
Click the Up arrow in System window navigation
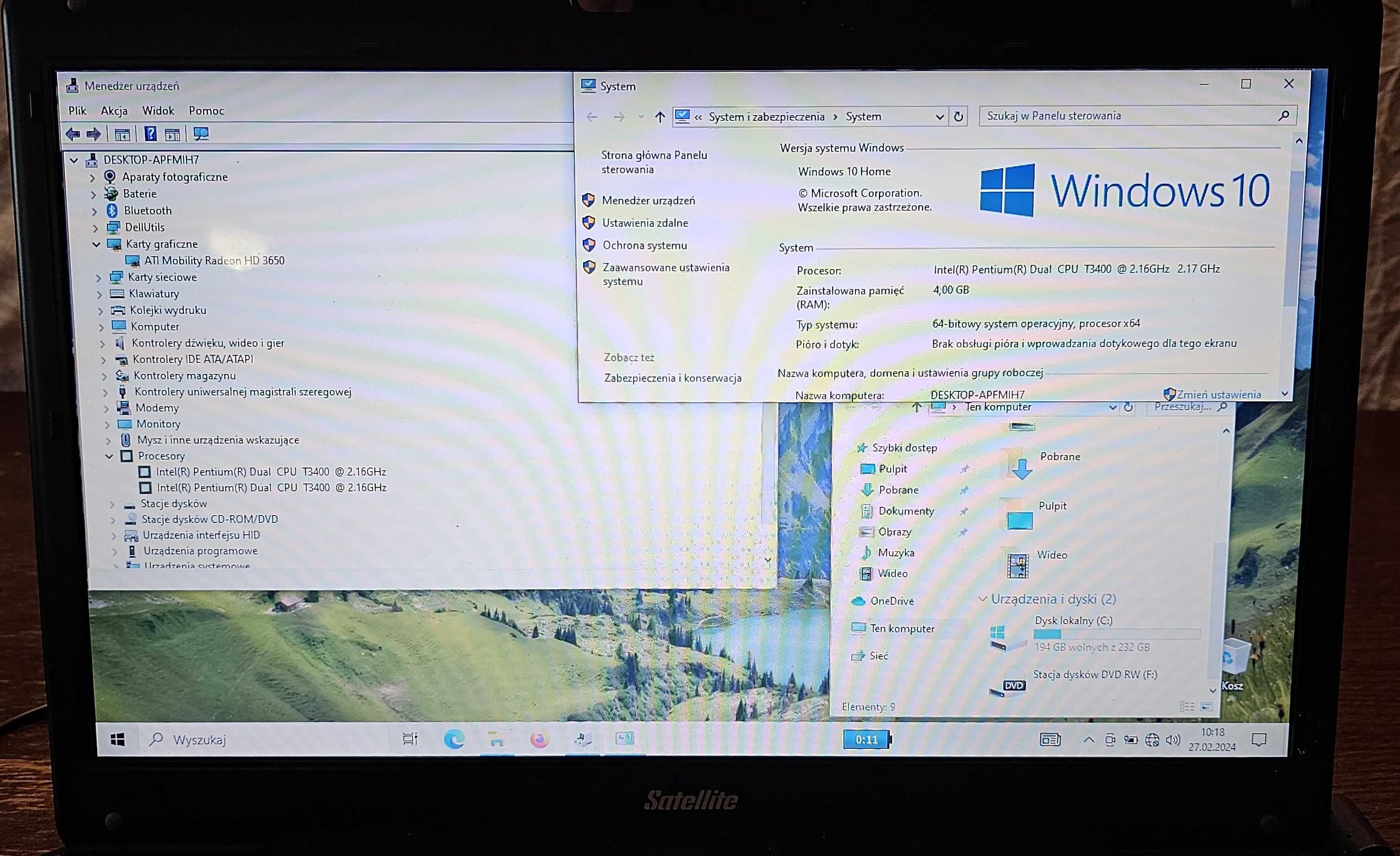tap(660, 117)
